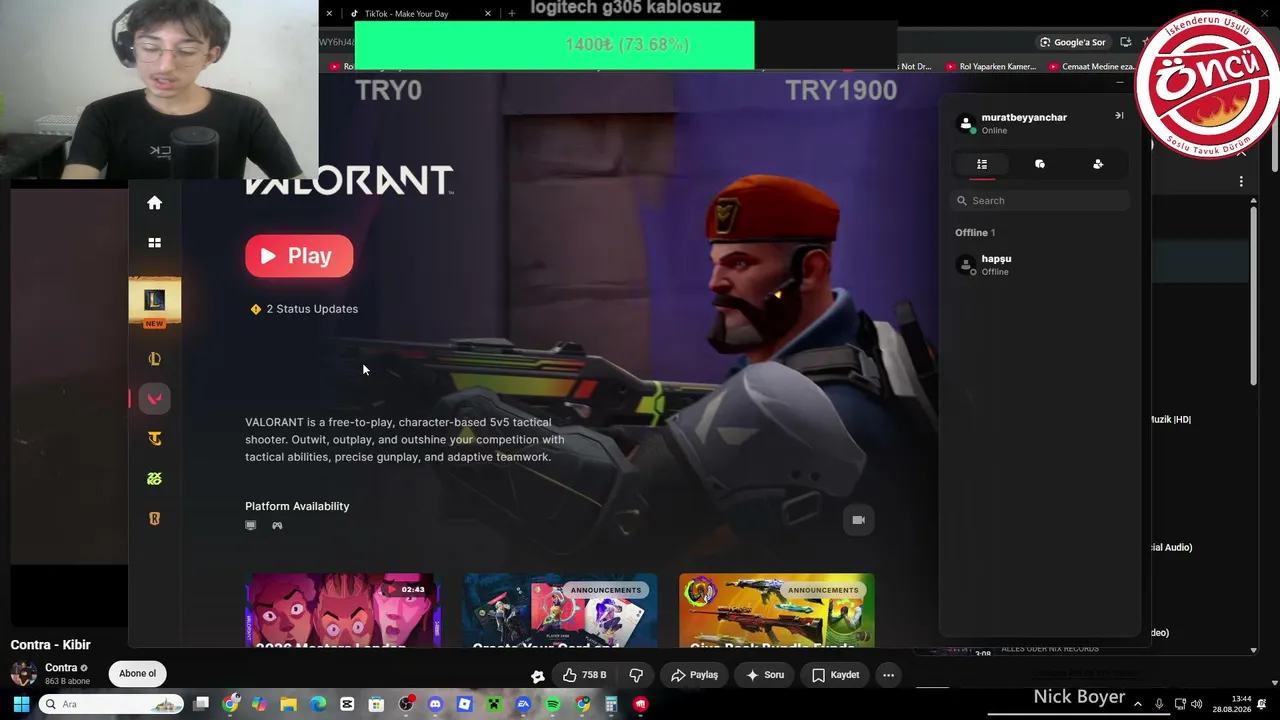Image resolution: width=1280 pixels, height=720 pixels.
Task: Select the green 2XKO icon in the sidebar
Action: (x=154, y=479)
